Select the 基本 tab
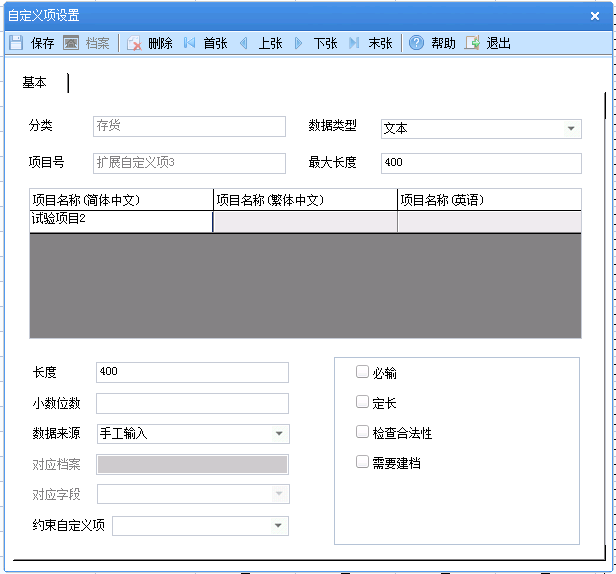The image size is (616, 574). pos(35,82)
